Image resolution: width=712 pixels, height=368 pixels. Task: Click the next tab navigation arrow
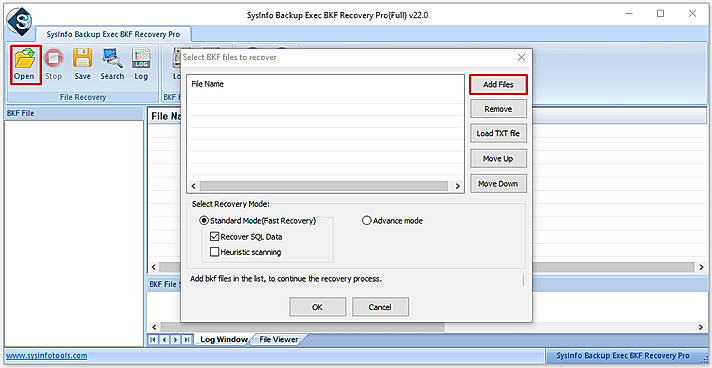point(175,339)
